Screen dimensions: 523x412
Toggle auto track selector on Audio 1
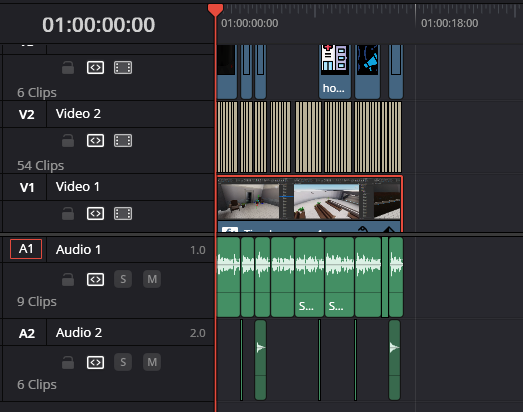[95, 279]
